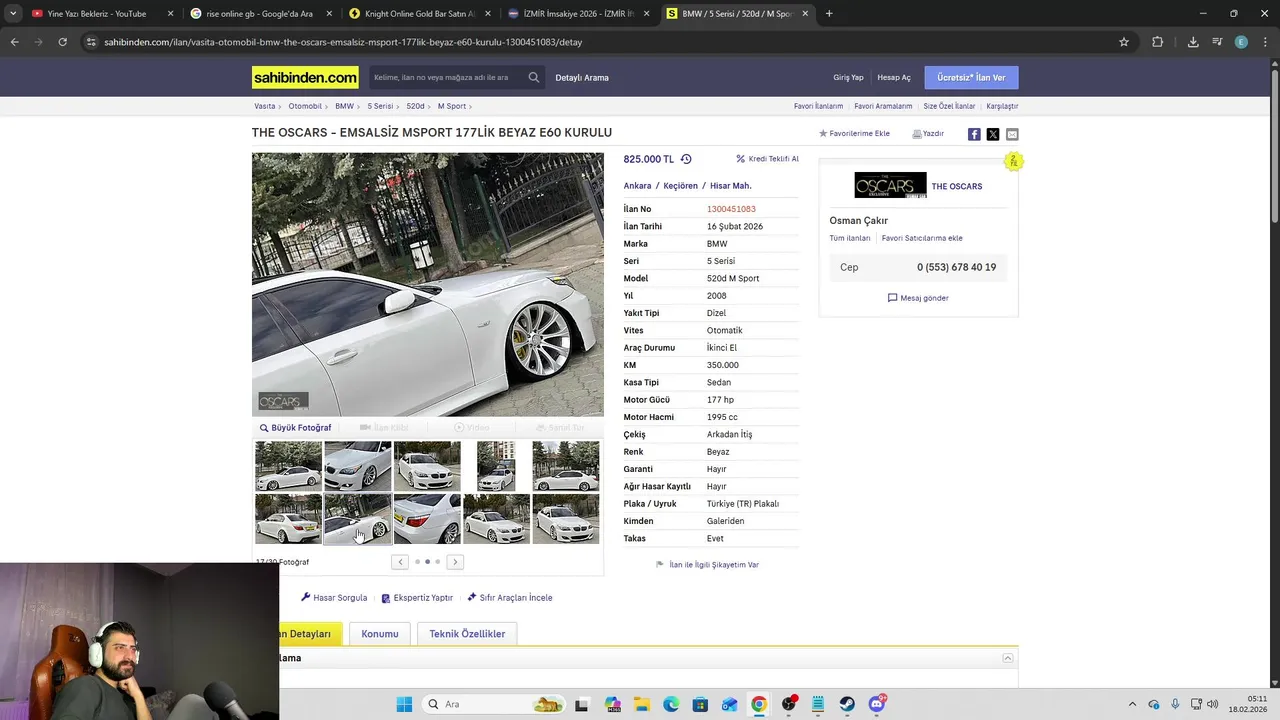Switch to Yine Yazı Bekleriz YouTube tab
This screenshot has width=1280, height=720.
(90, 14)
